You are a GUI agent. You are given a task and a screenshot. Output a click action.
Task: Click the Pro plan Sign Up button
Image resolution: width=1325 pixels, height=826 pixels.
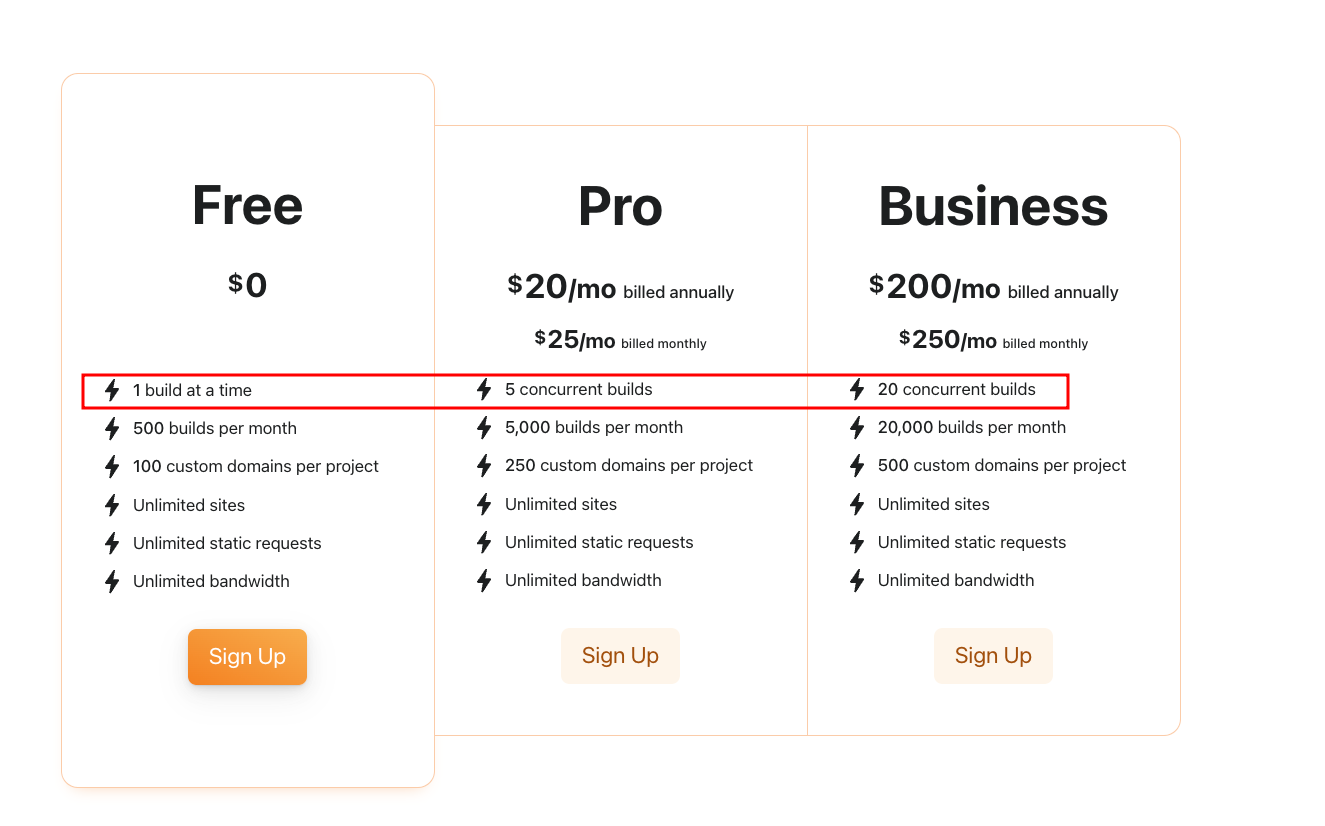pyautogui.click(x=620, y=656)
